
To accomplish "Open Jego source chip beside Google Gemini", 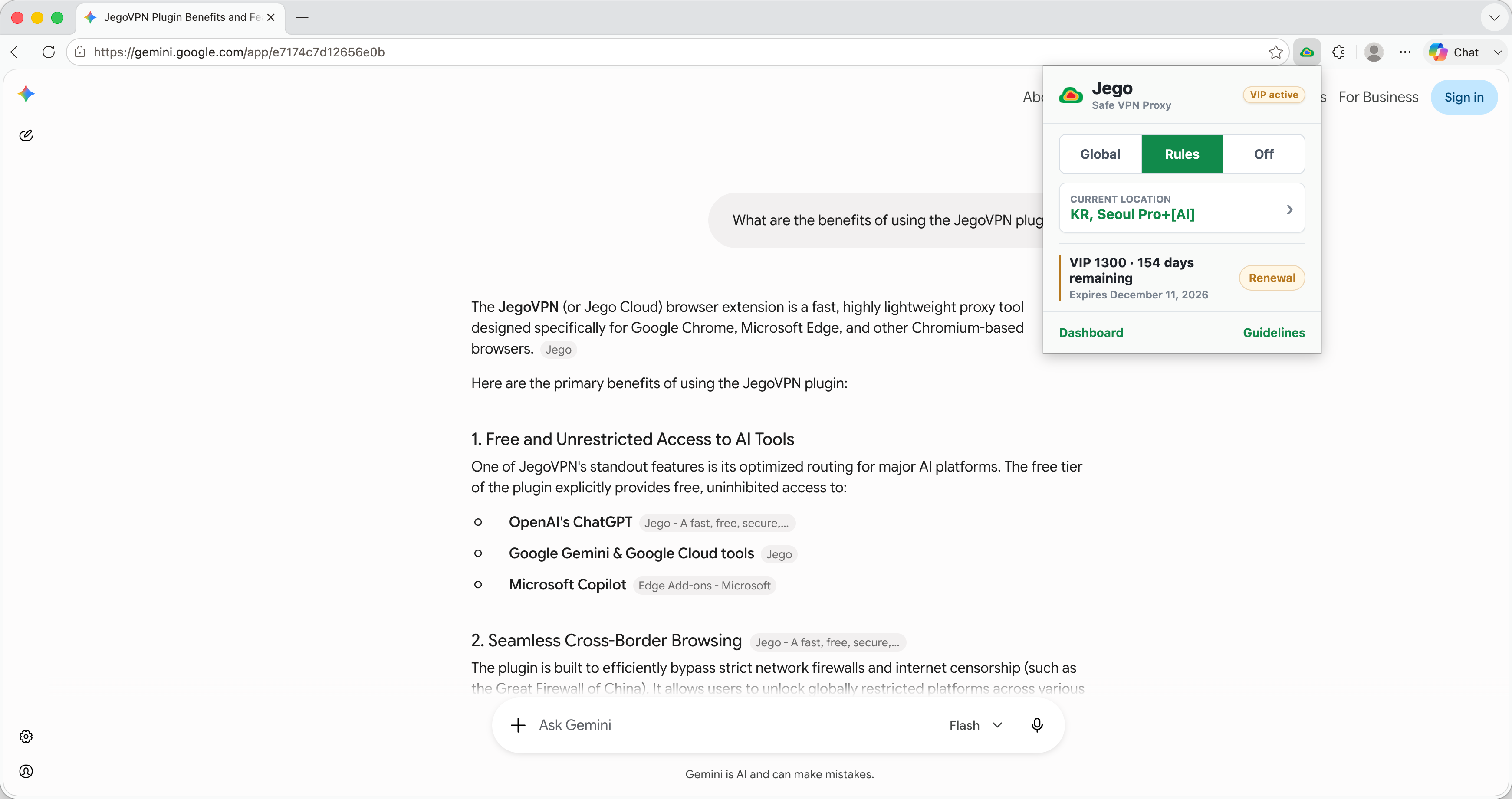I will pyautogui.click(x=778, y=554).
